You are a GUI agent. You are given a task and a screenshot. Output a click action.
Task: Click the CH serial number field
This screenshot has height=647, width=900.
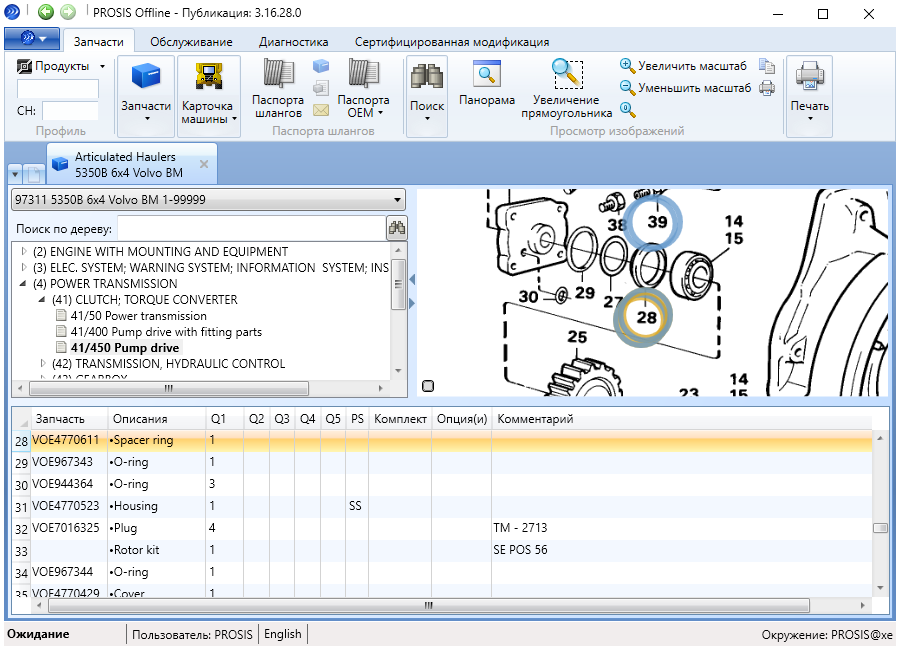click(x=70, y=111)
